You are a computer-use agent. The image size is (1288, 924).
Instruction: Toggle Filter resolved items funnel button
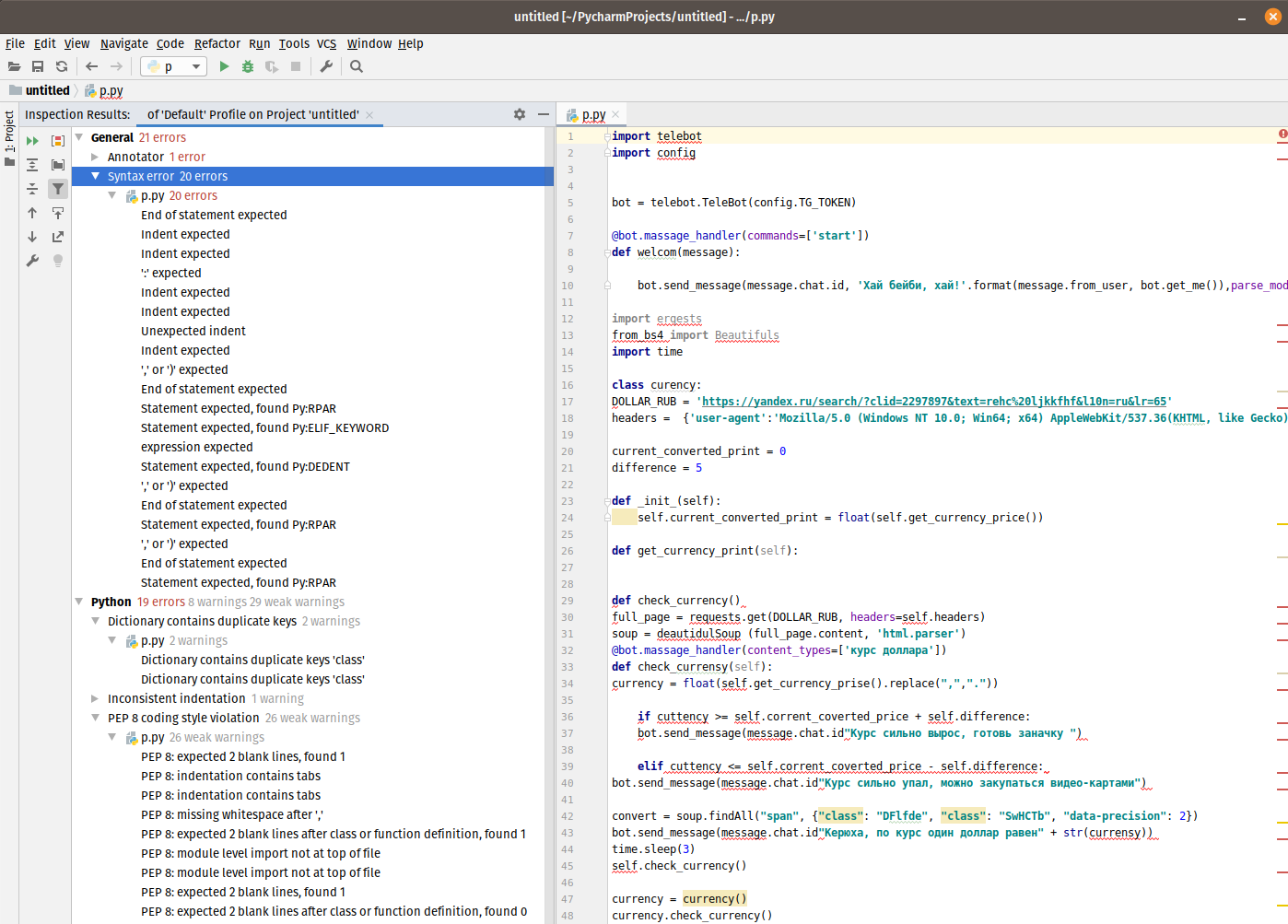point(58,189)
